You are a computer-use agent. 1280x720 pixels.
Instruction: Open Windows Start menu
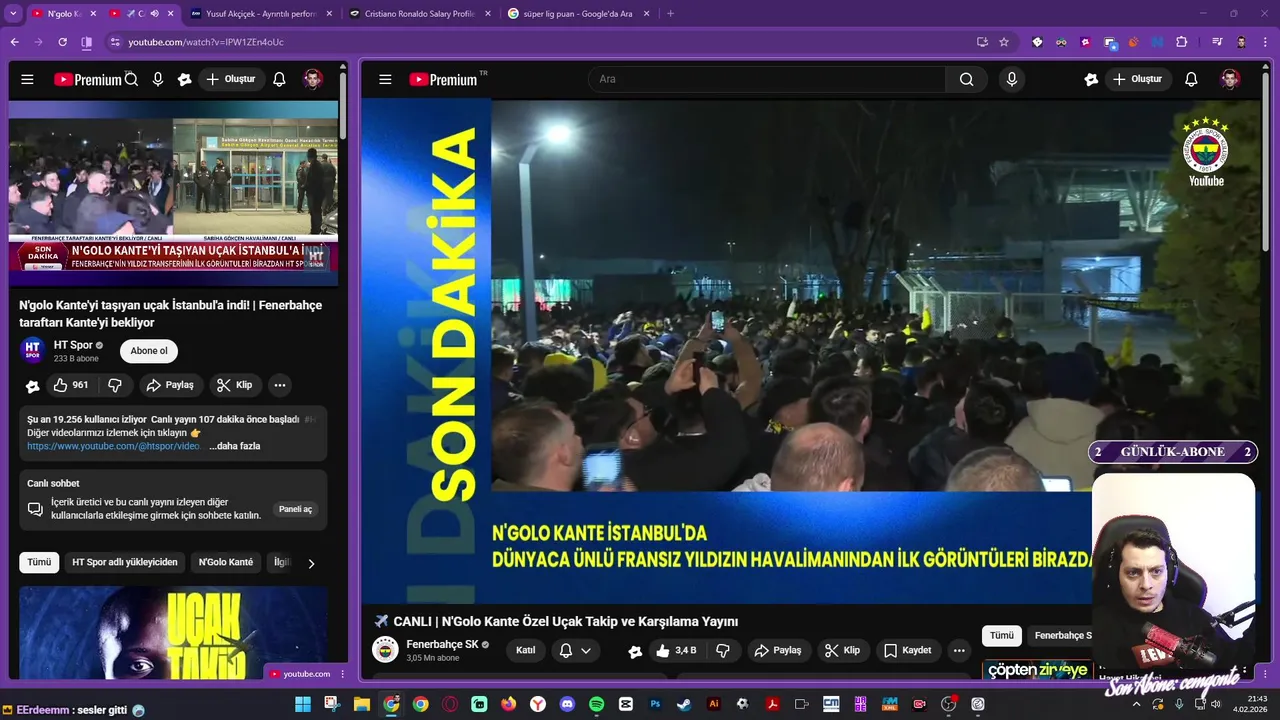coord(303,704)
